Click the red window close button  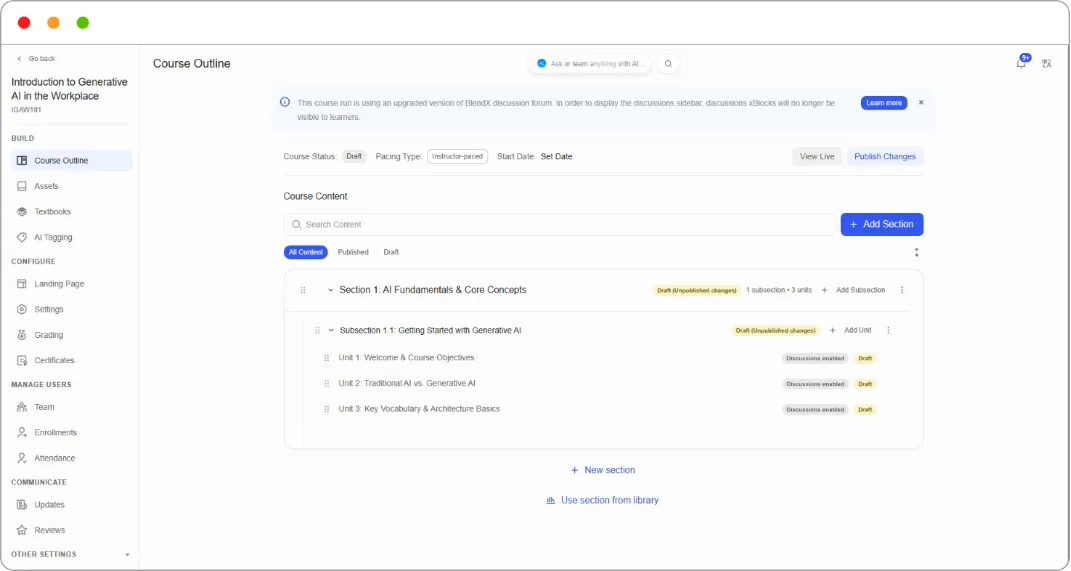coord(24,23)
